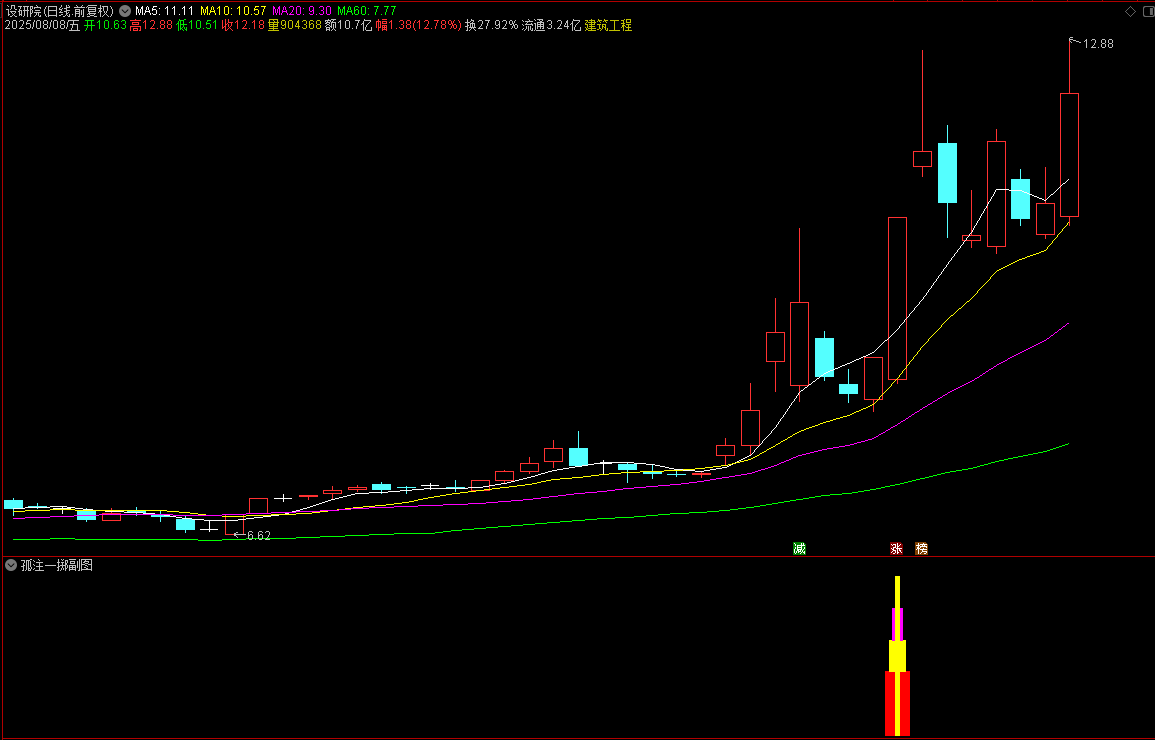Click the 孤注一掷副图 sub-chart title

pos(57,565)
